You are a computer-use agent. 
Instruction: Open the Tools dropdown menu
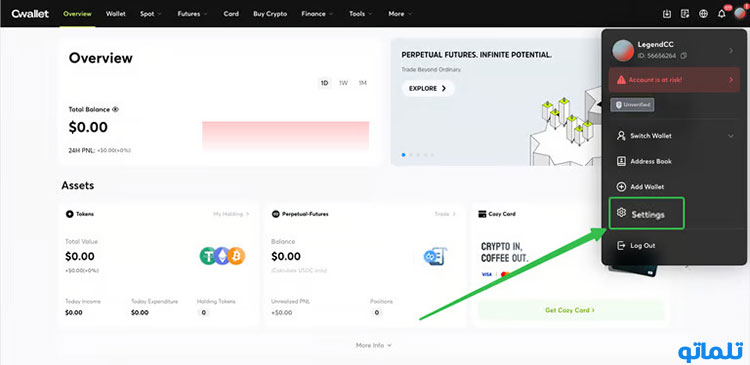[361, 14]
